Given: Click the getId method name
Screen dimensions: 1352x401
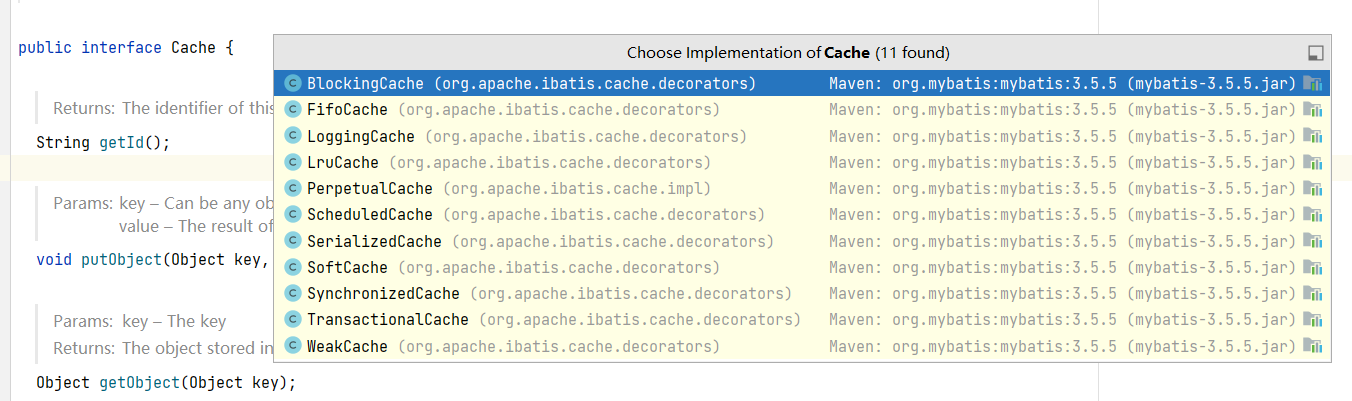Looking at the screenshot, I should [121, 142].
